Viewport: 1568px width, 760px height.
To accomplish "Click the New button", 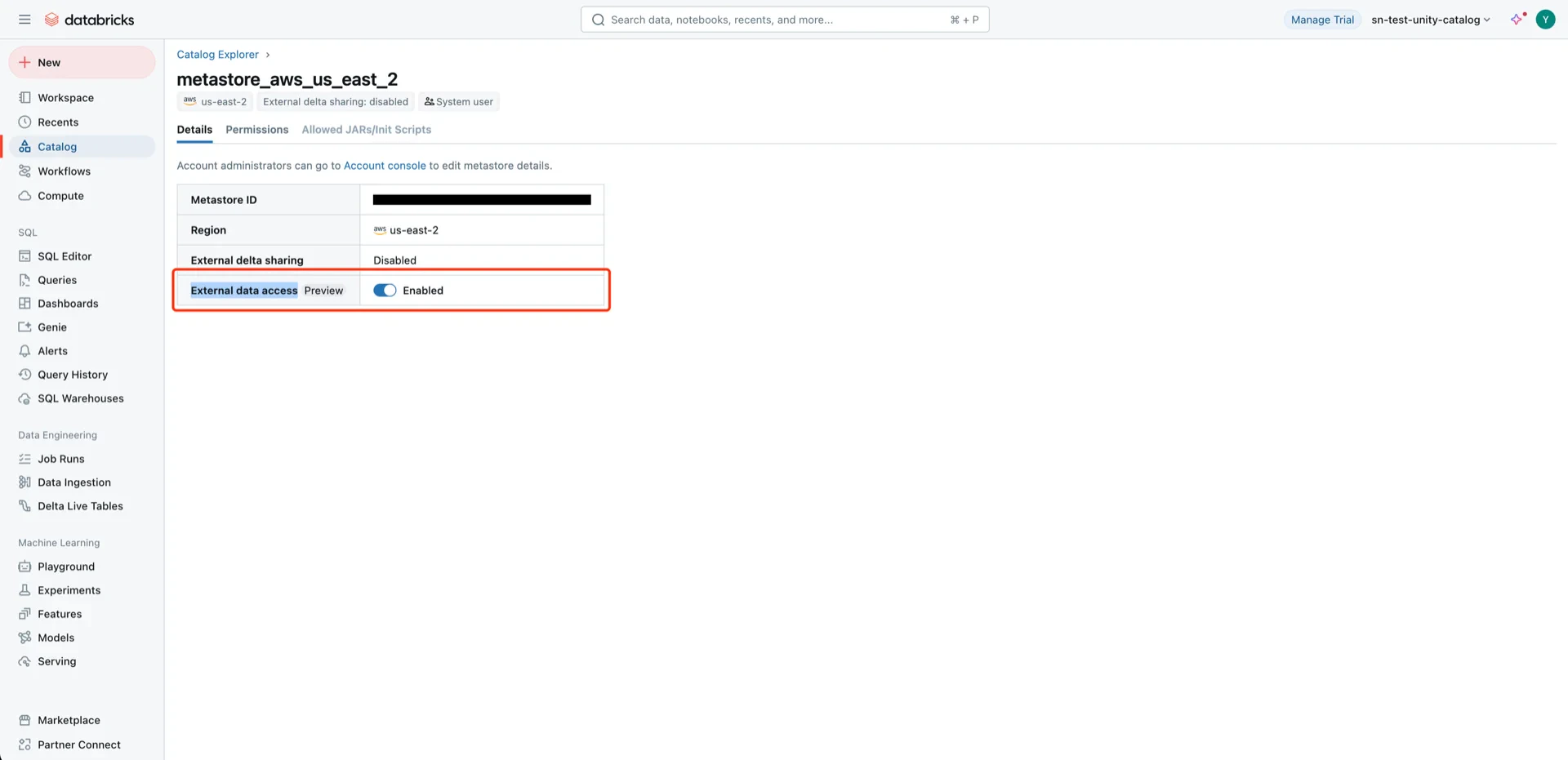I will (82, 62).
